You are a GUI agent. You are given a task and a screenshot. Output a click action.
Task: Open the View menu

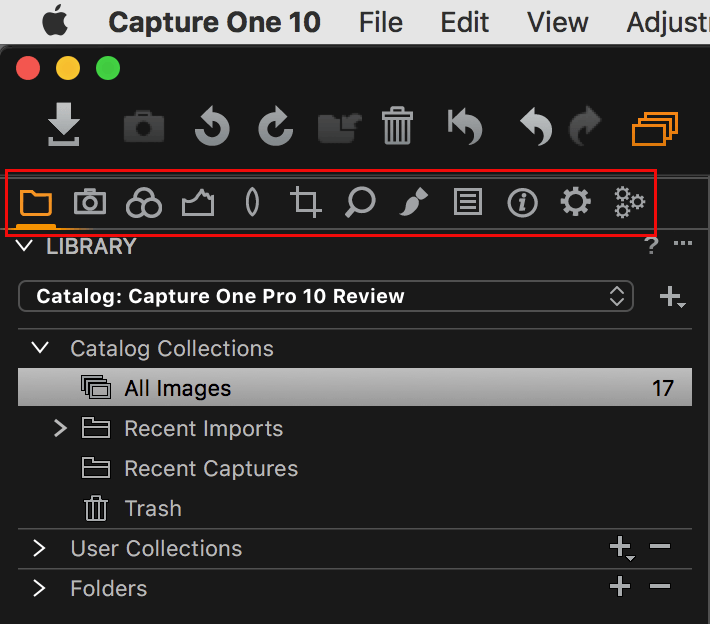pyautogui.click(x=558, y=22)
